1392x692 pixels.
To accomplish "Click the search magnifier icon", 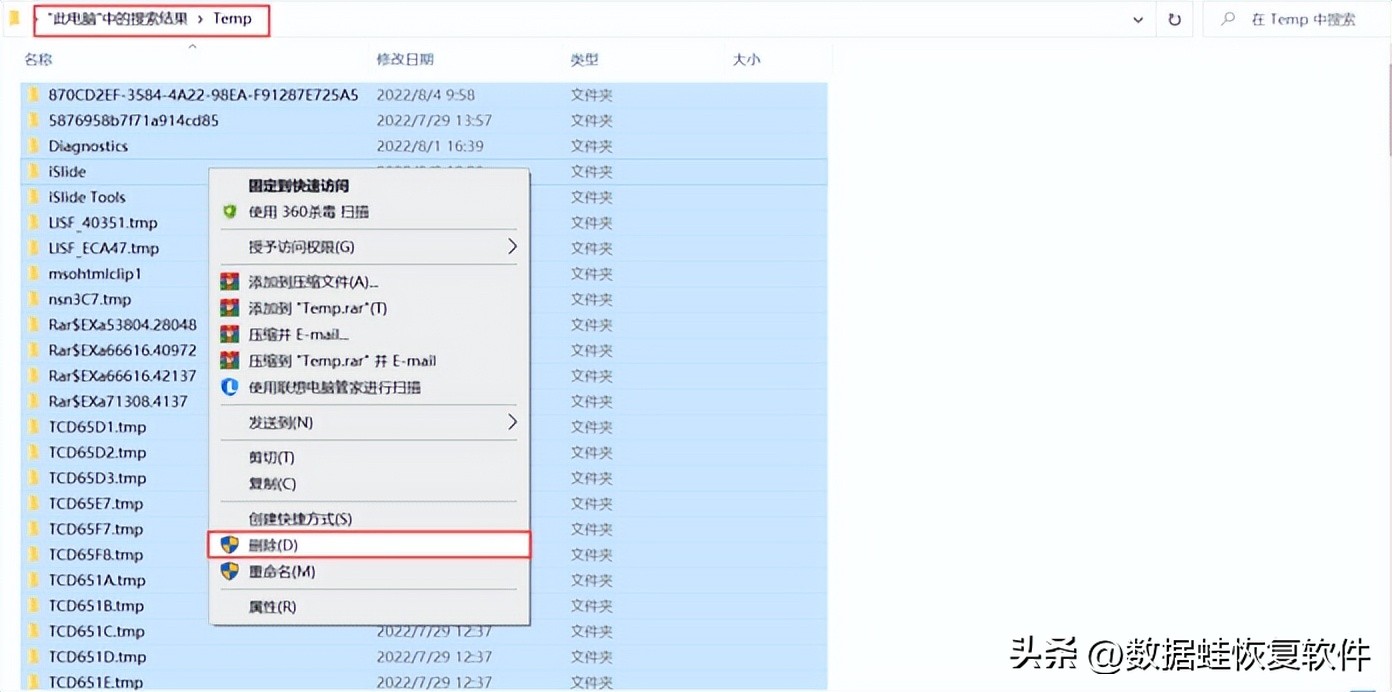I will click(1227, 19).
